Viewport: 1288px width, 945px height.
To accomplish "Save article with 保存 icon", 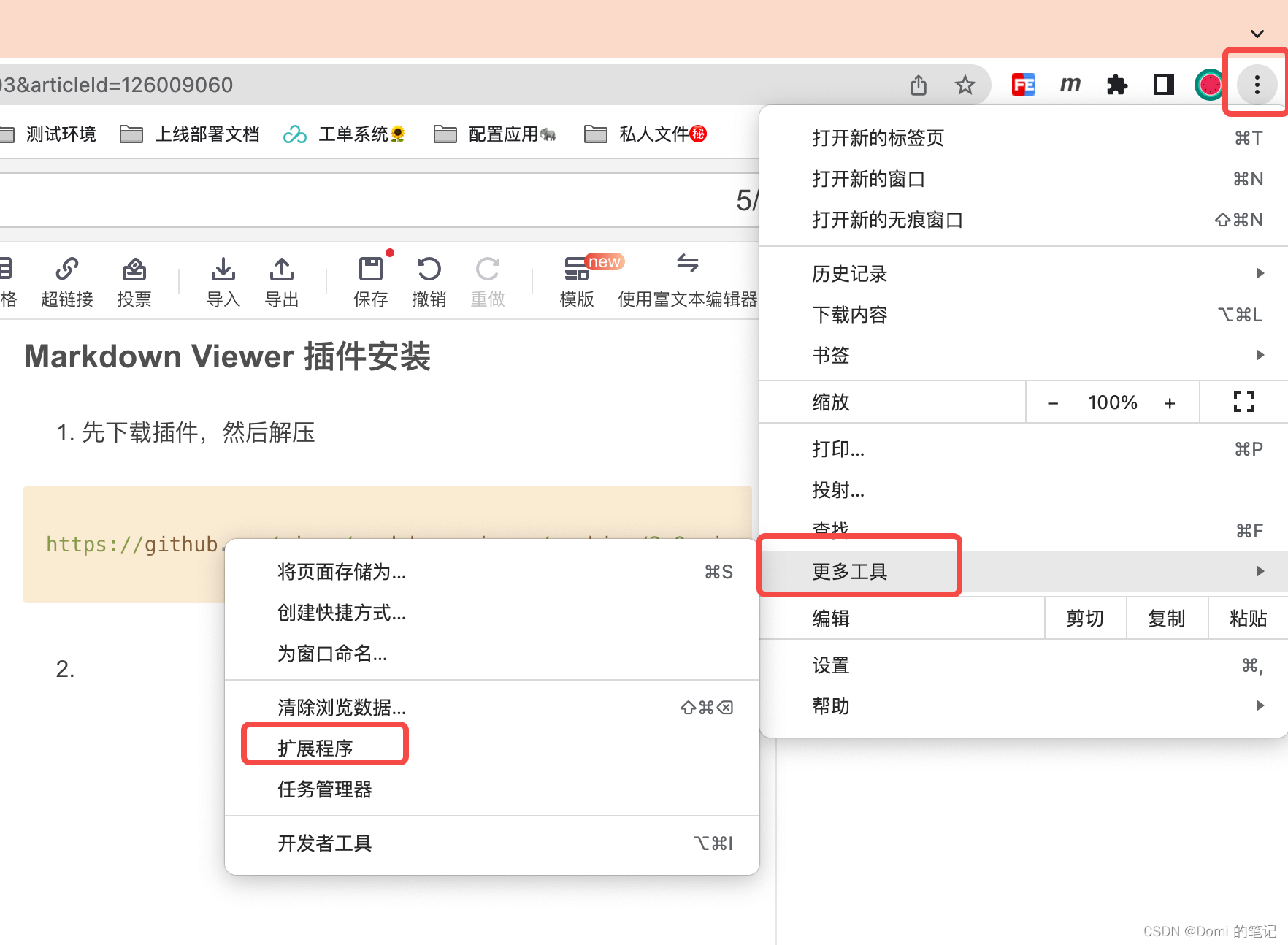I will click(x=371, y=282).
